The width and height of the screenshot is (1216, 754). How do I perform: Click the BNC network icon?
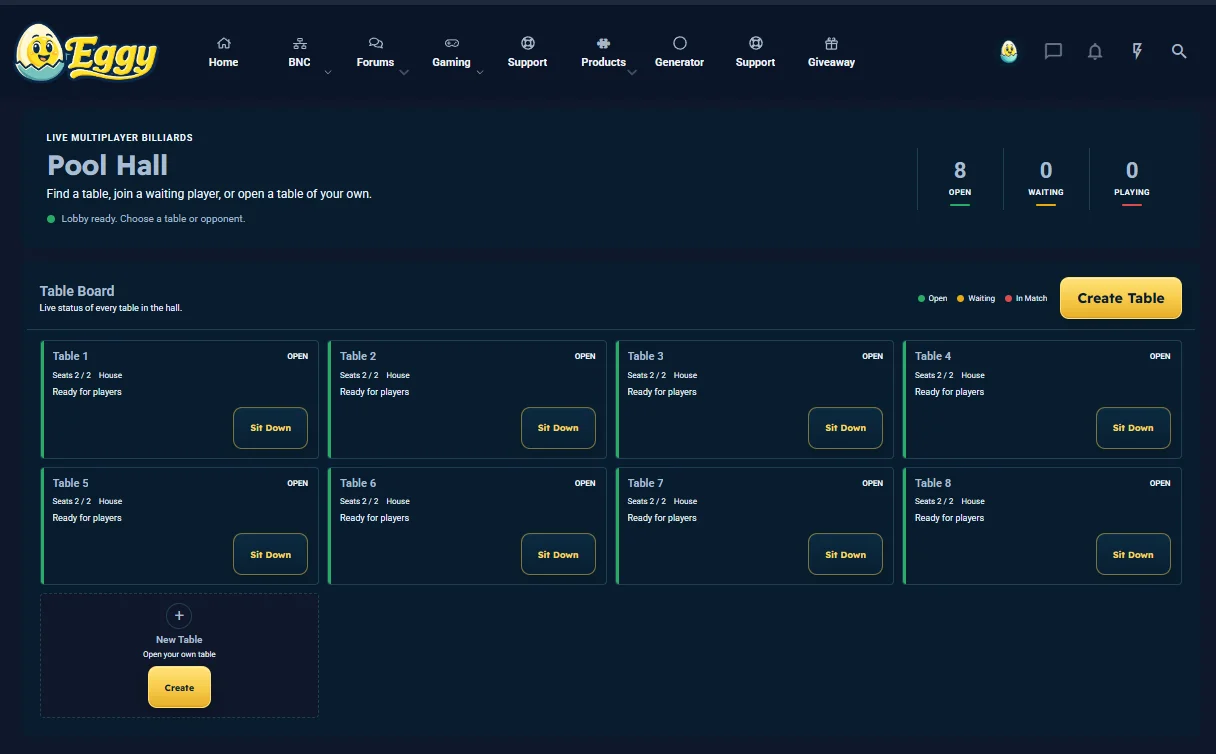pyautogui.click(x=300, y=44)
